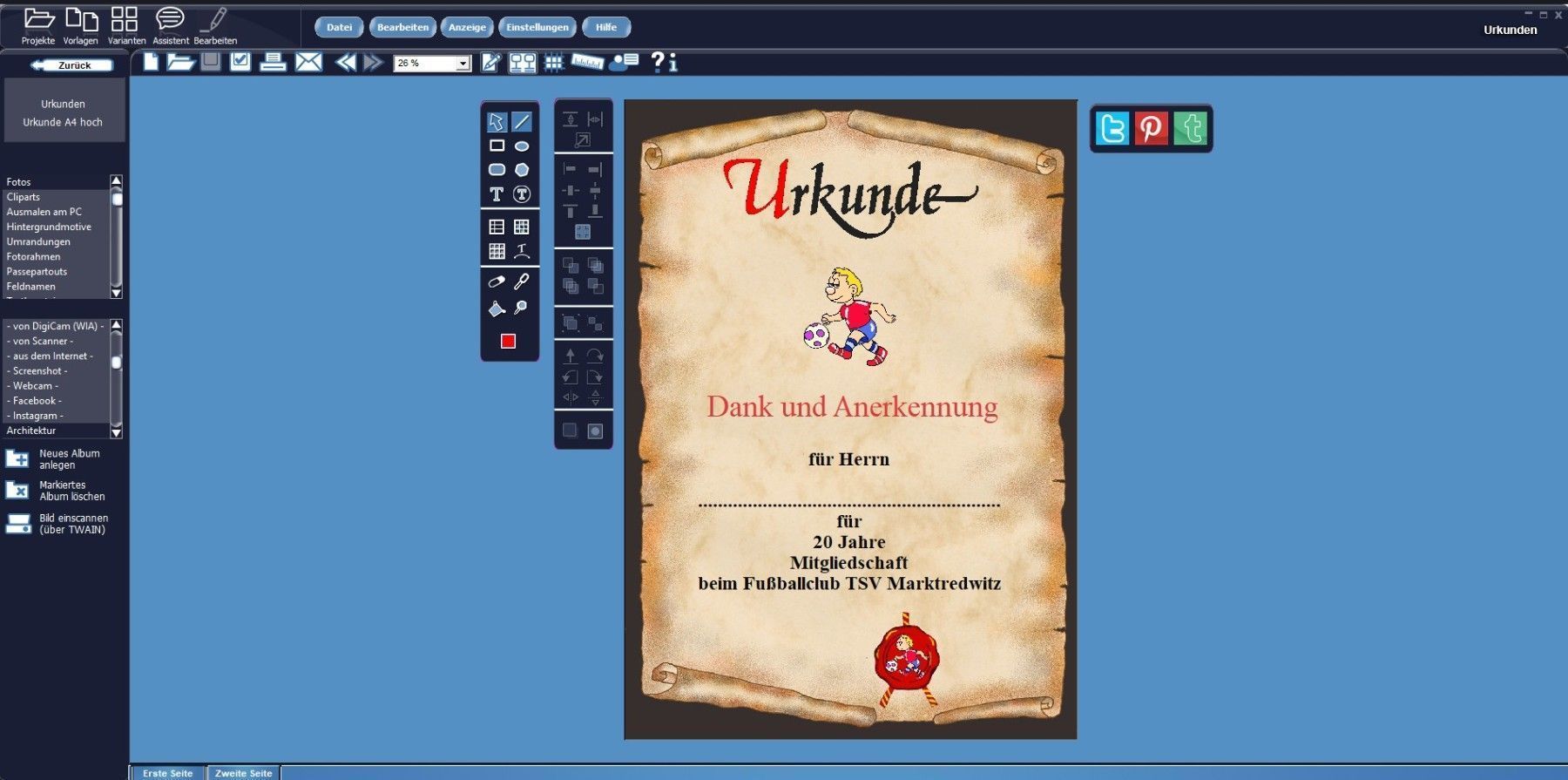Choose the line drawing tool
Image resolution: width=1568 pixels, height=780 pixels.
[x=522, y=122]
